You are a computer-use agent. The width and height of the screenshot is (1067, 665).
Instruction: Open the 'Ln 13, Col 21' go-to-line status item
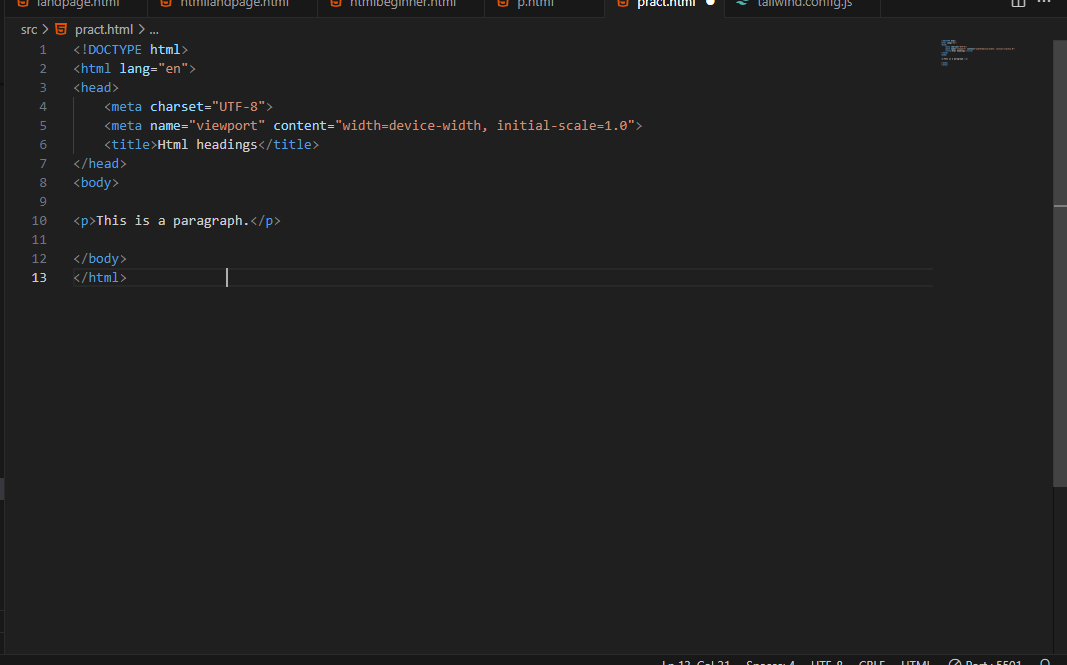click(695, 662)
